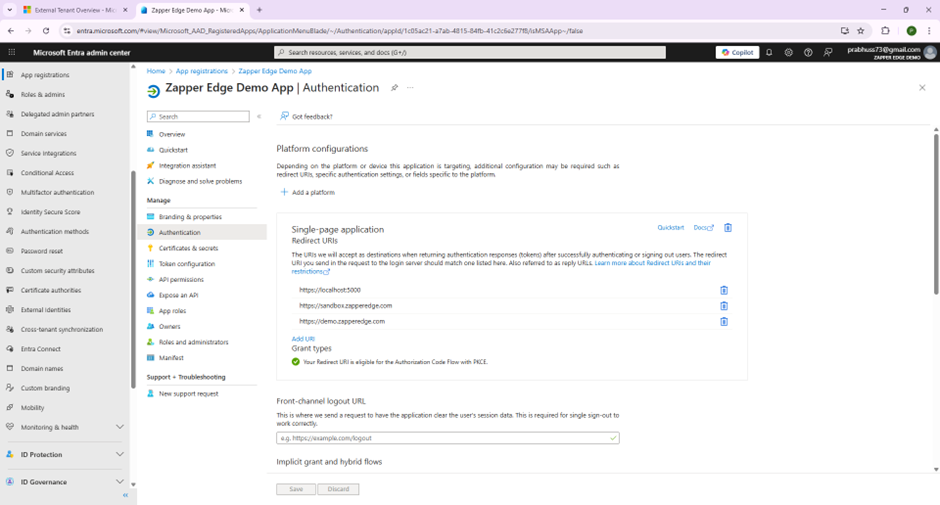This screenshot has height=505, width=940.
Task: Open the more options ellipsis beside title
Action: coord(410,88)
